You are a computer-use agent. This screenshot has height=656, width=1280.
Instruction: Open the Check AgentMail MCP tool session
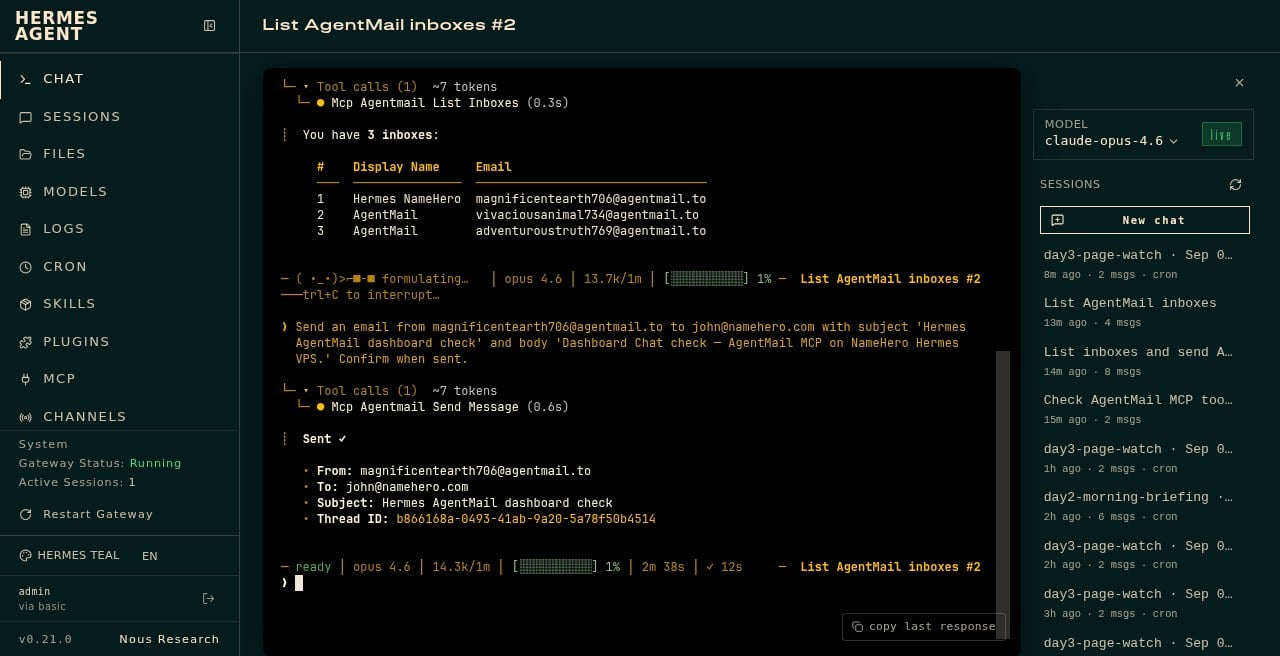(1144, 409)
